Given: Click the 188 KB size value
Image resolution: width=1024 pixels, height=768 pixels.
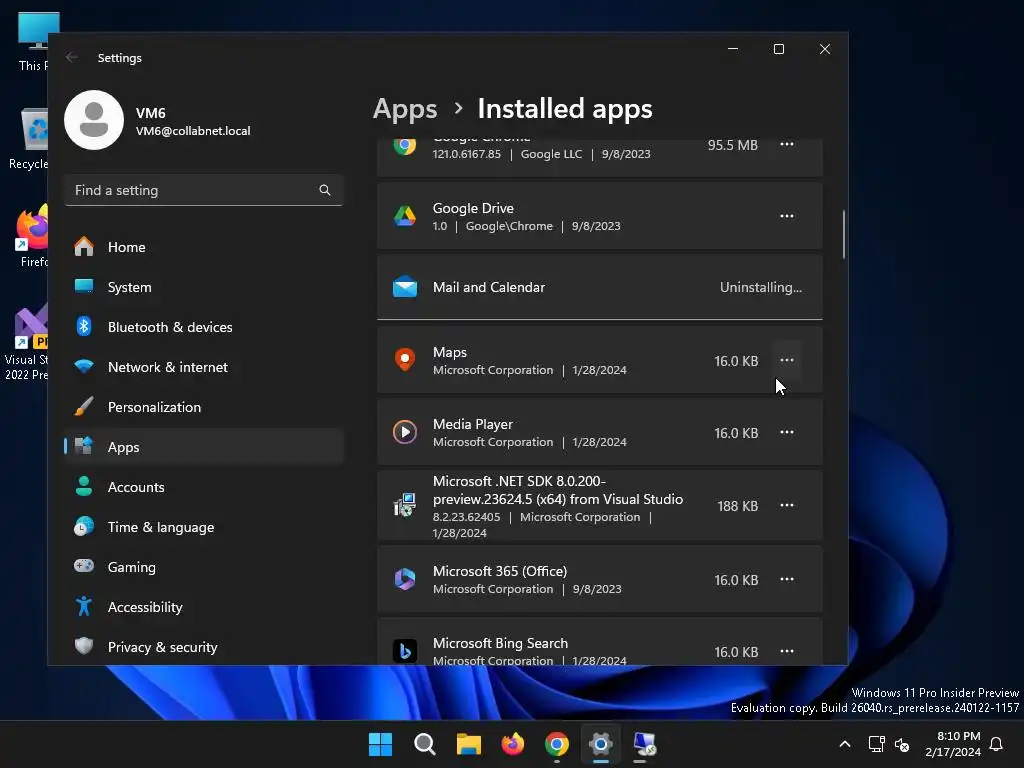Looking at the screenshot, I should coord(737,506).
